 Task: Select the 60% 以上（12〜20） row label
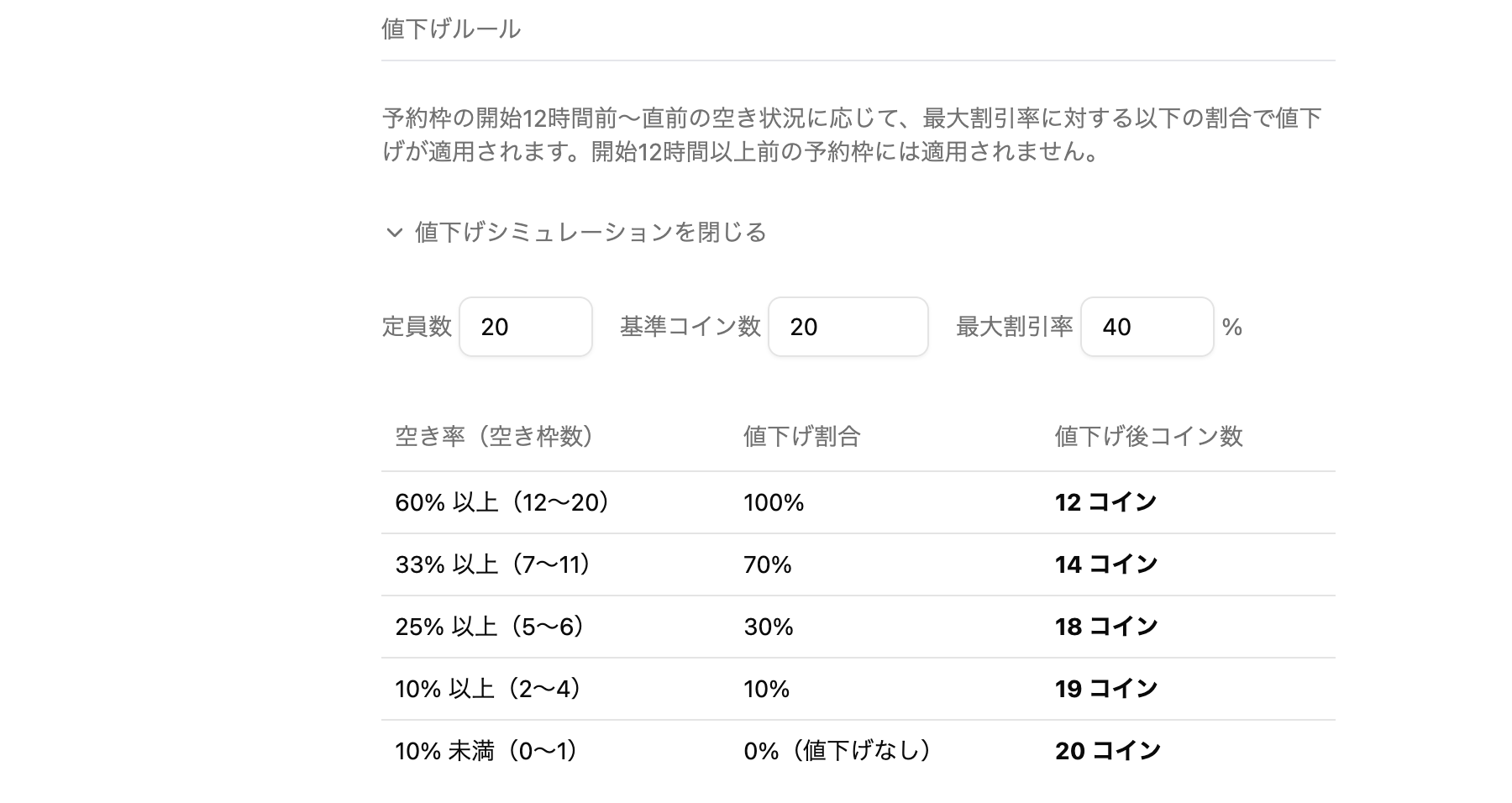[x=502, y=502]
